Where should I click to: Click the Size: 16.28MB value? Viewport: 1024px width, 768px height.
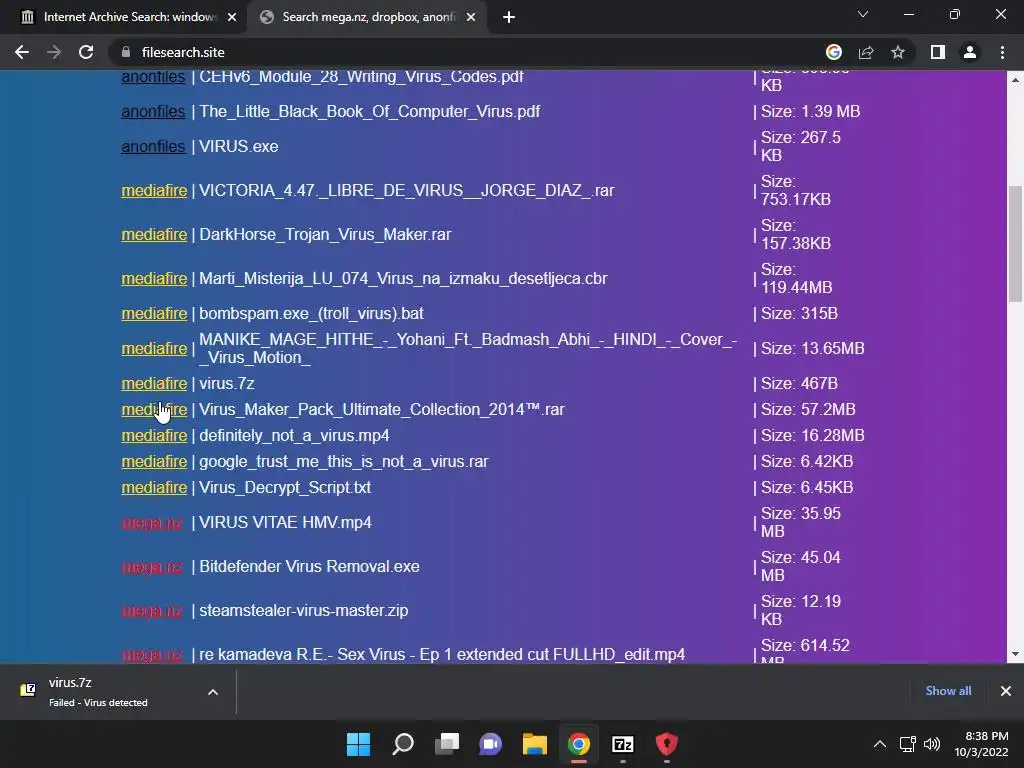[x=812, y=436]
